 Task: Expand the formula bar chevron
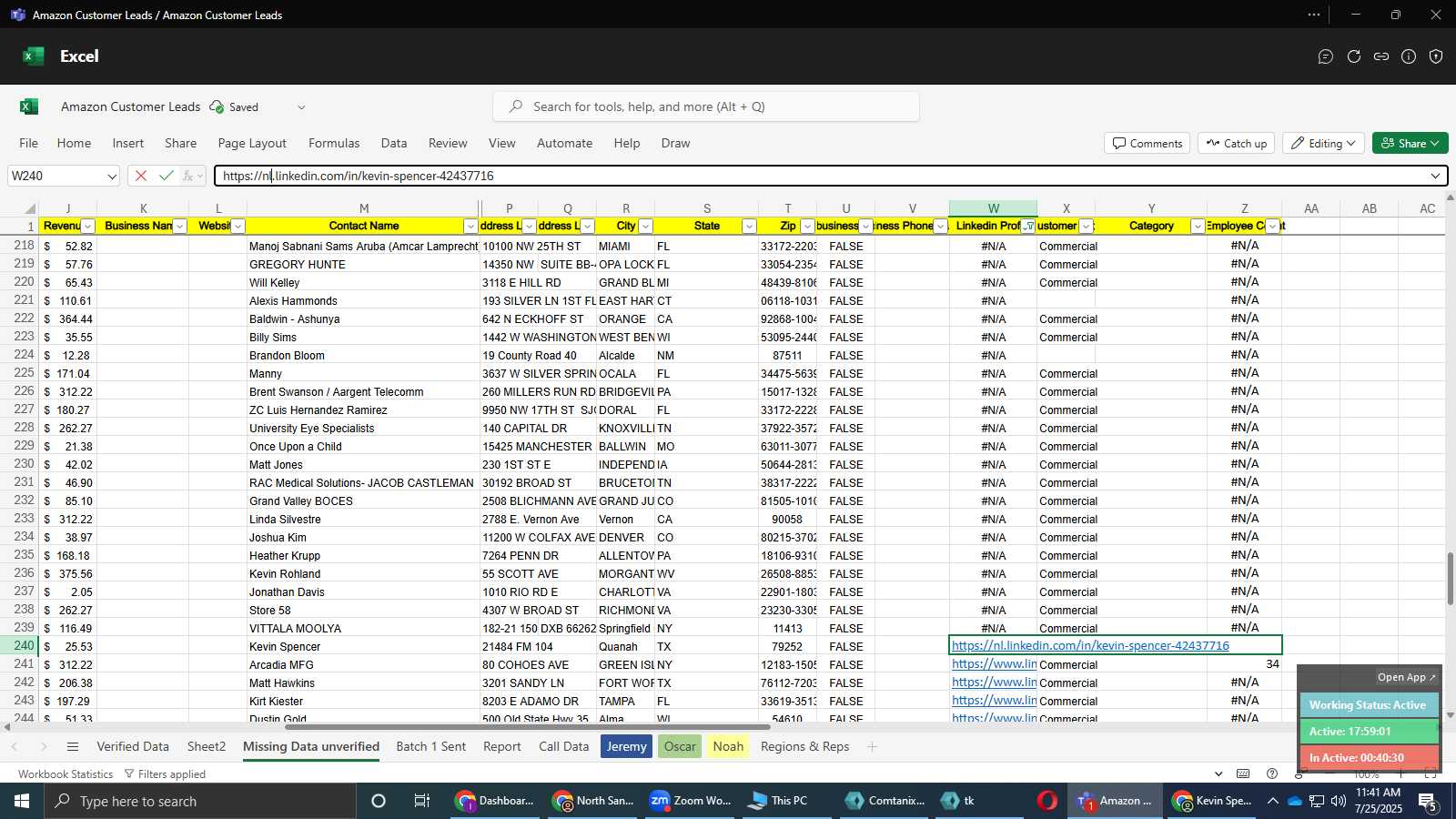pyautogui.click(x=1435, y=176)
